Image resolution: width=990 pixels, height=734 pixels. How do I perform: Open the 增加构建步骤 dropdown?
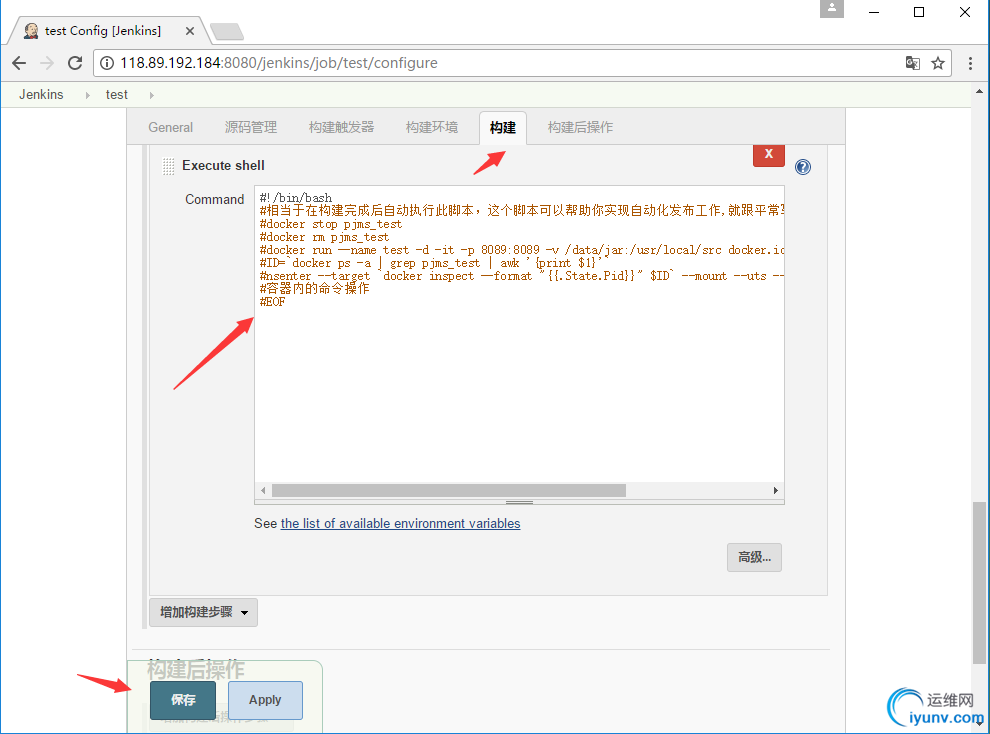203,612
